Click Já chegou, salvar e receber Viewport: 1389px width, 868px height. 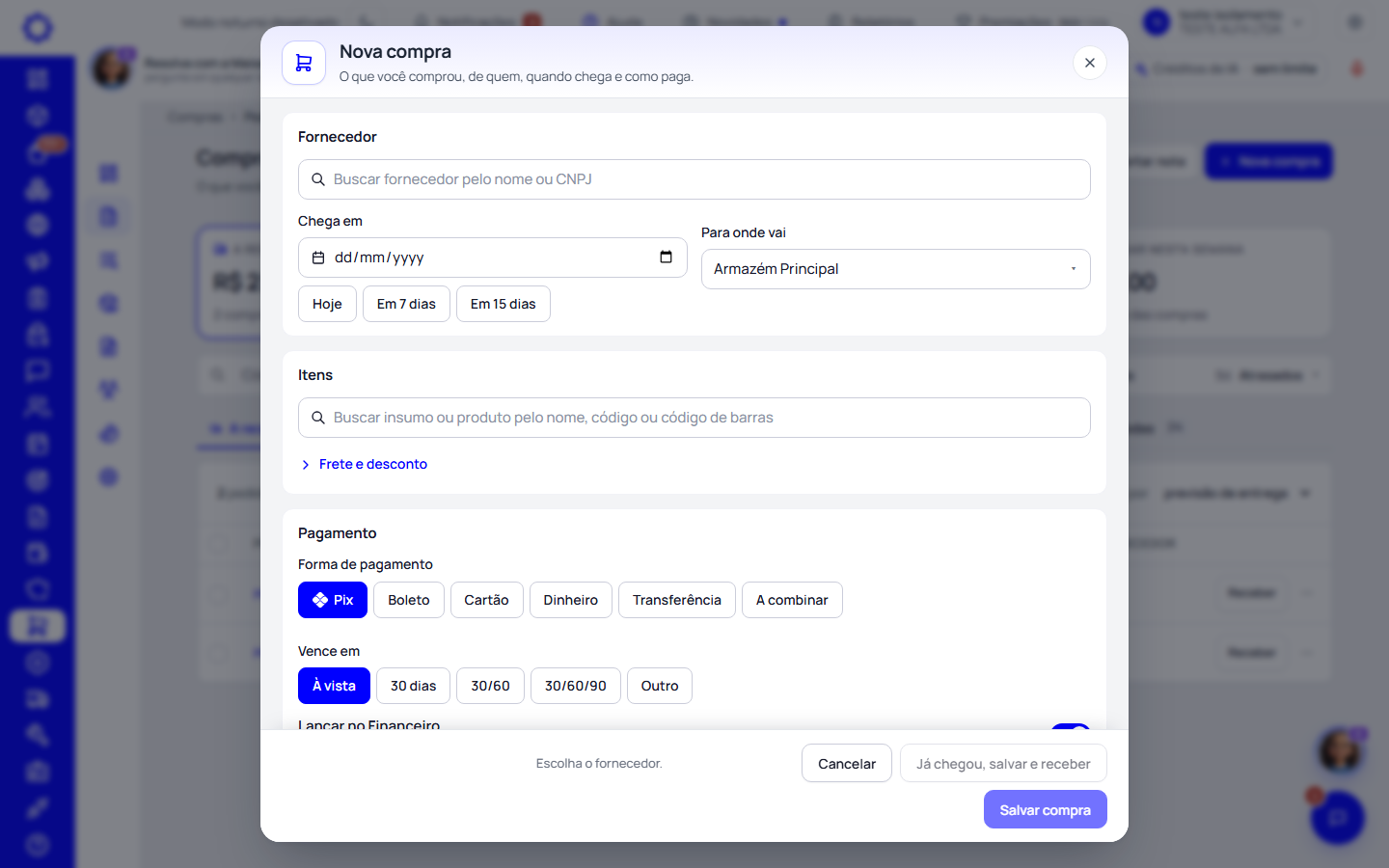coord(1003,764)
